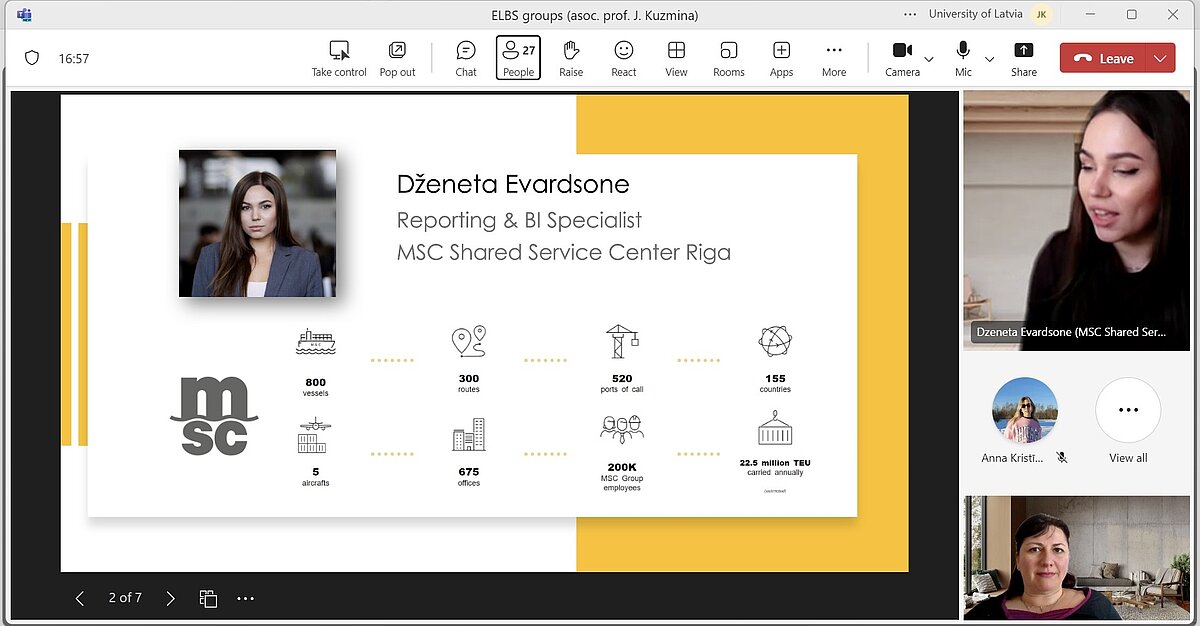Click View all participants
Image resolution: width=1200 pixels, height=626 pixels.
(x=1128, y=421)
